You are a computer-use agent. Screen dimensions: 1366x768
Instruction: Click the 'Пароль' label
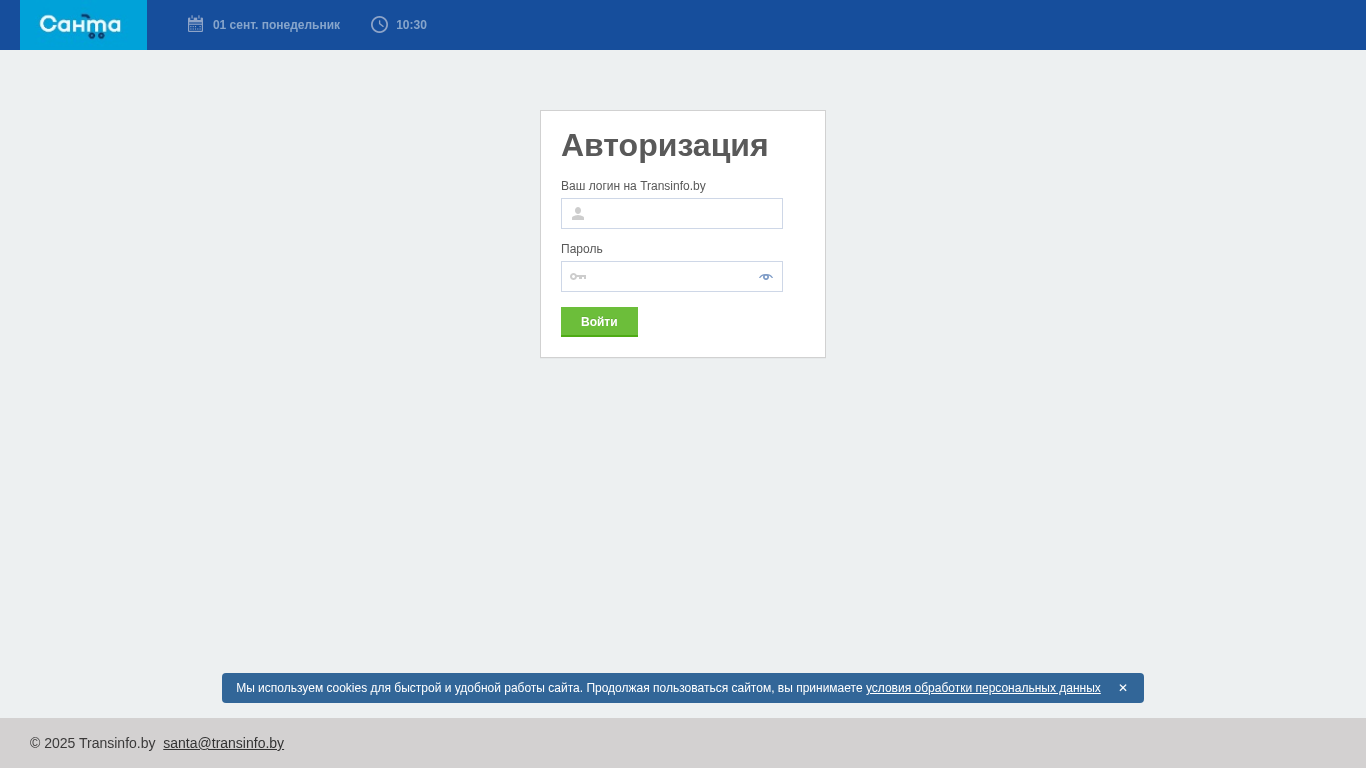[582, 249]
